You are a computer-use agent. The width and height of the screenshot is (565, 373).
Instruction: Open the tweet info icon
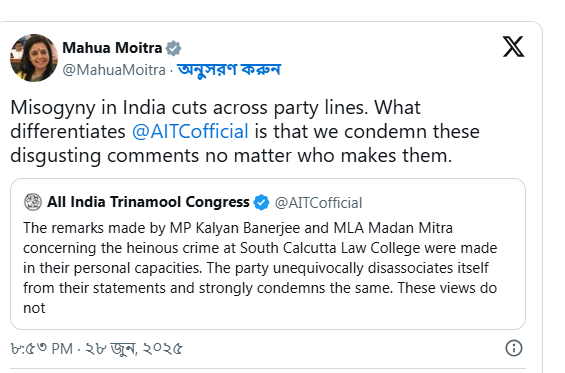(x=513, y=348)
